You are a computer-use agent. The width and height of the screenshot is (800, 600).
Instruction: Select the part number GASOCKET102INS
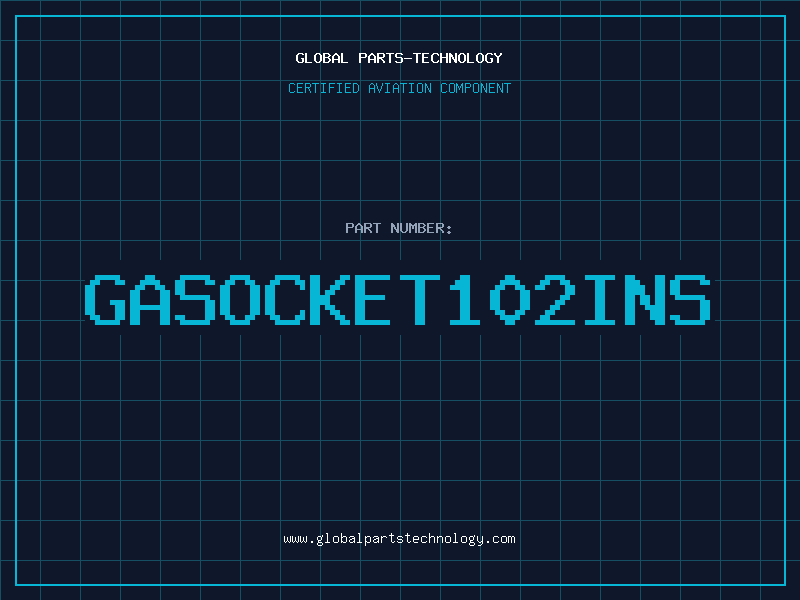click(x=398, y=299)
